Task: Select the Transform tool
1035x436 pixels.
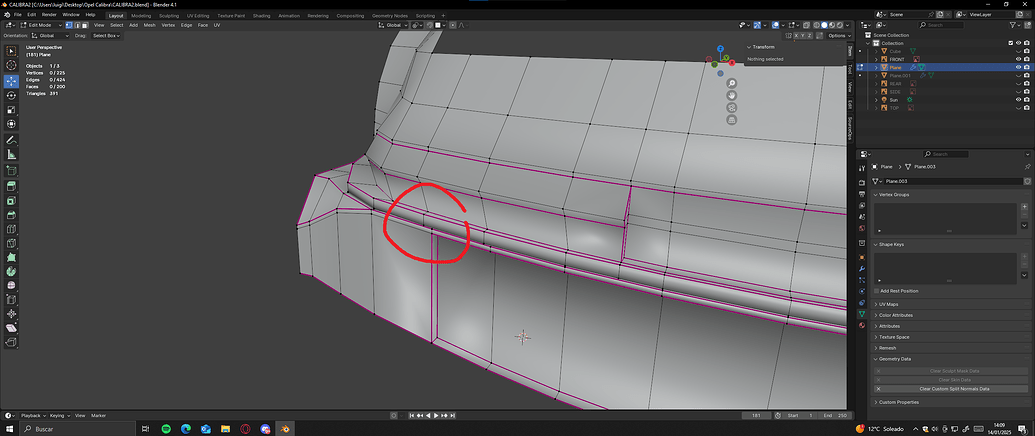Action: click(11, 125)
